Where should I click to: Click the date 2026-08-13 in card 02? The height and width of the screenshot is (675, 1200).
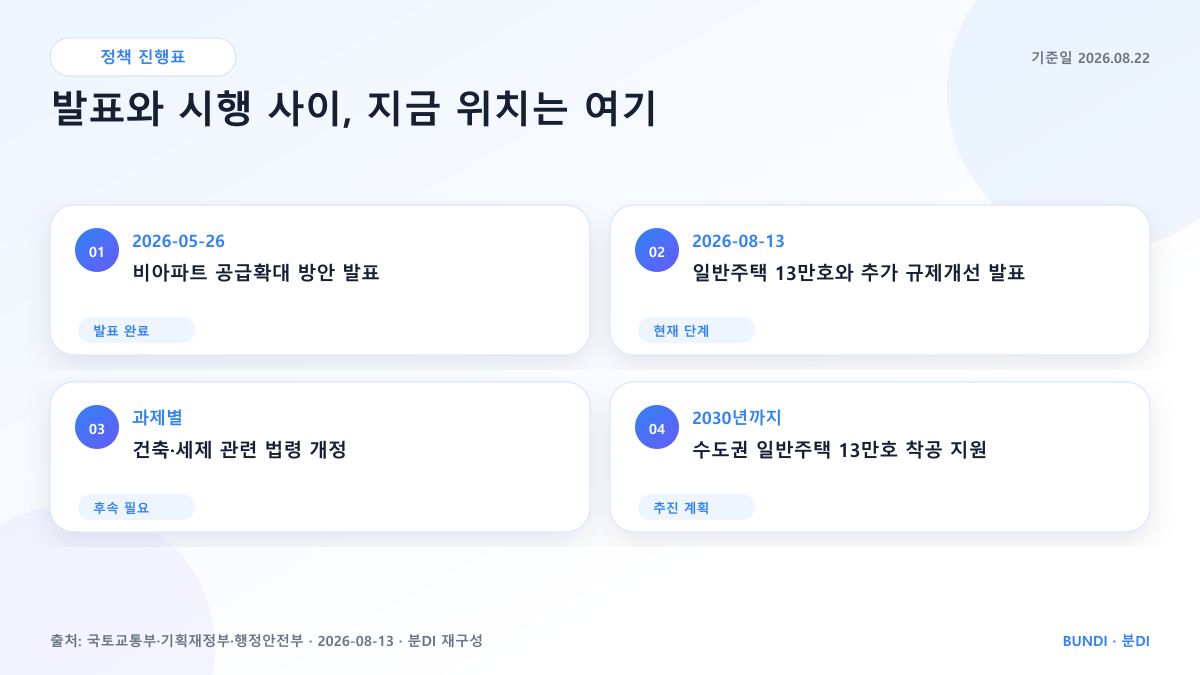(x=739, y=241)
